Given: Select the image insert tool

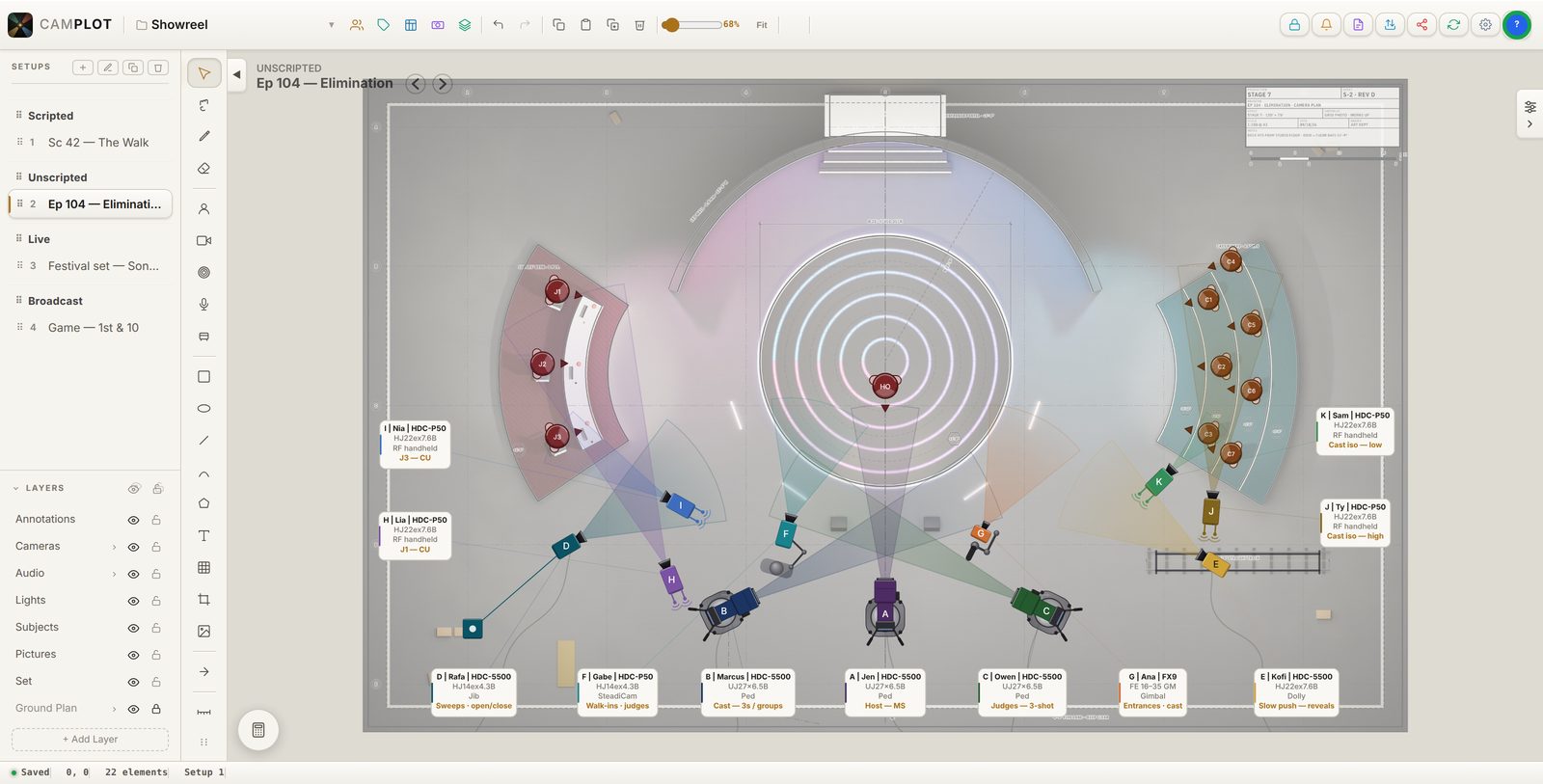Looking at the screenshot, I should 203,632.
